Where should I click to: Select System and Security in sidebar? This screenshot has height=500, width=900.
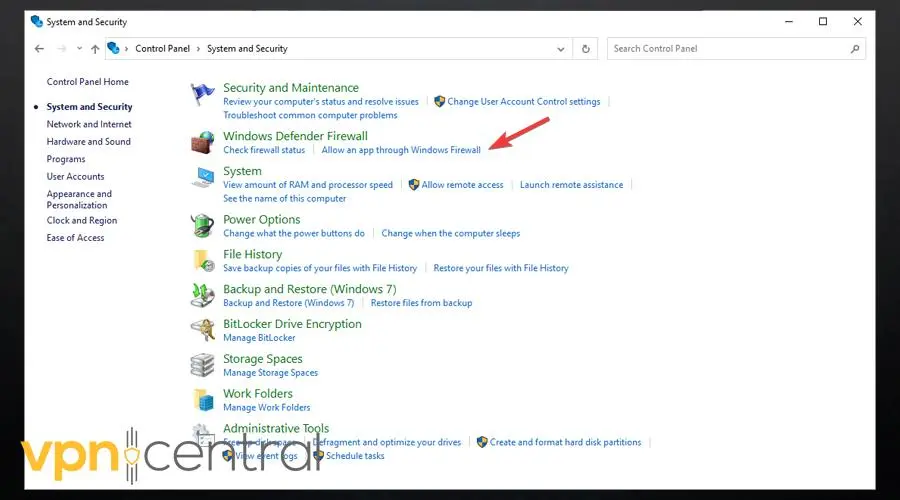coord(89,107)
